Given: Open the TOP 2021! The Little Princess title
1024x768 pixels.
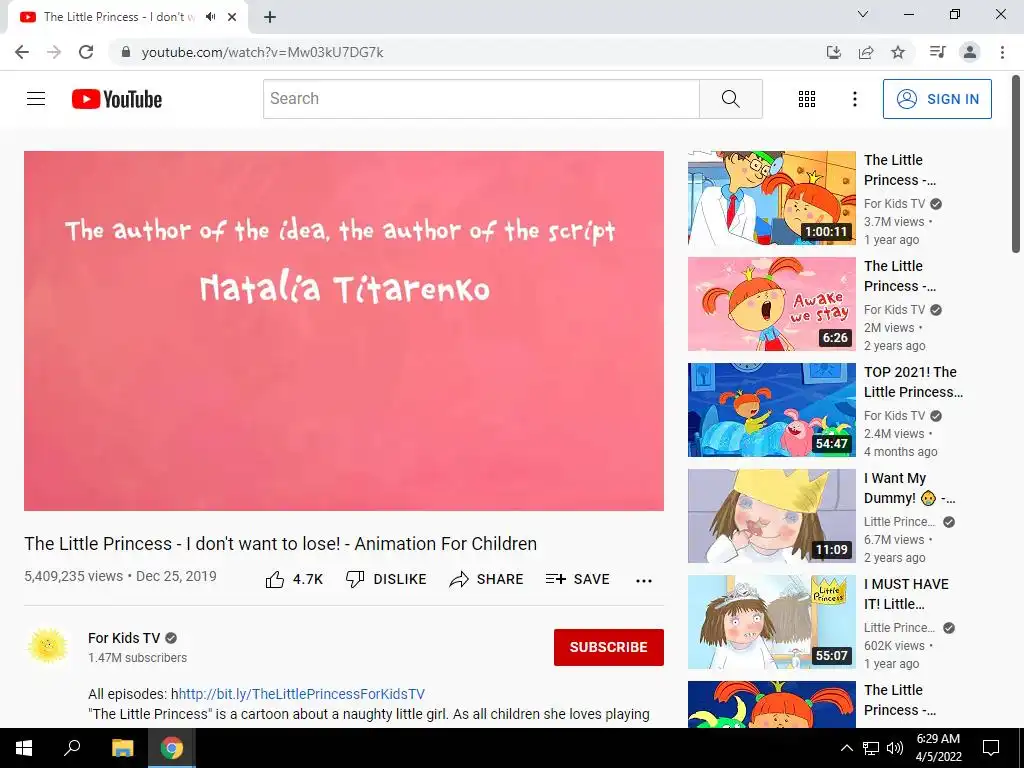Looking at the screenshot, I should [913, 382].
